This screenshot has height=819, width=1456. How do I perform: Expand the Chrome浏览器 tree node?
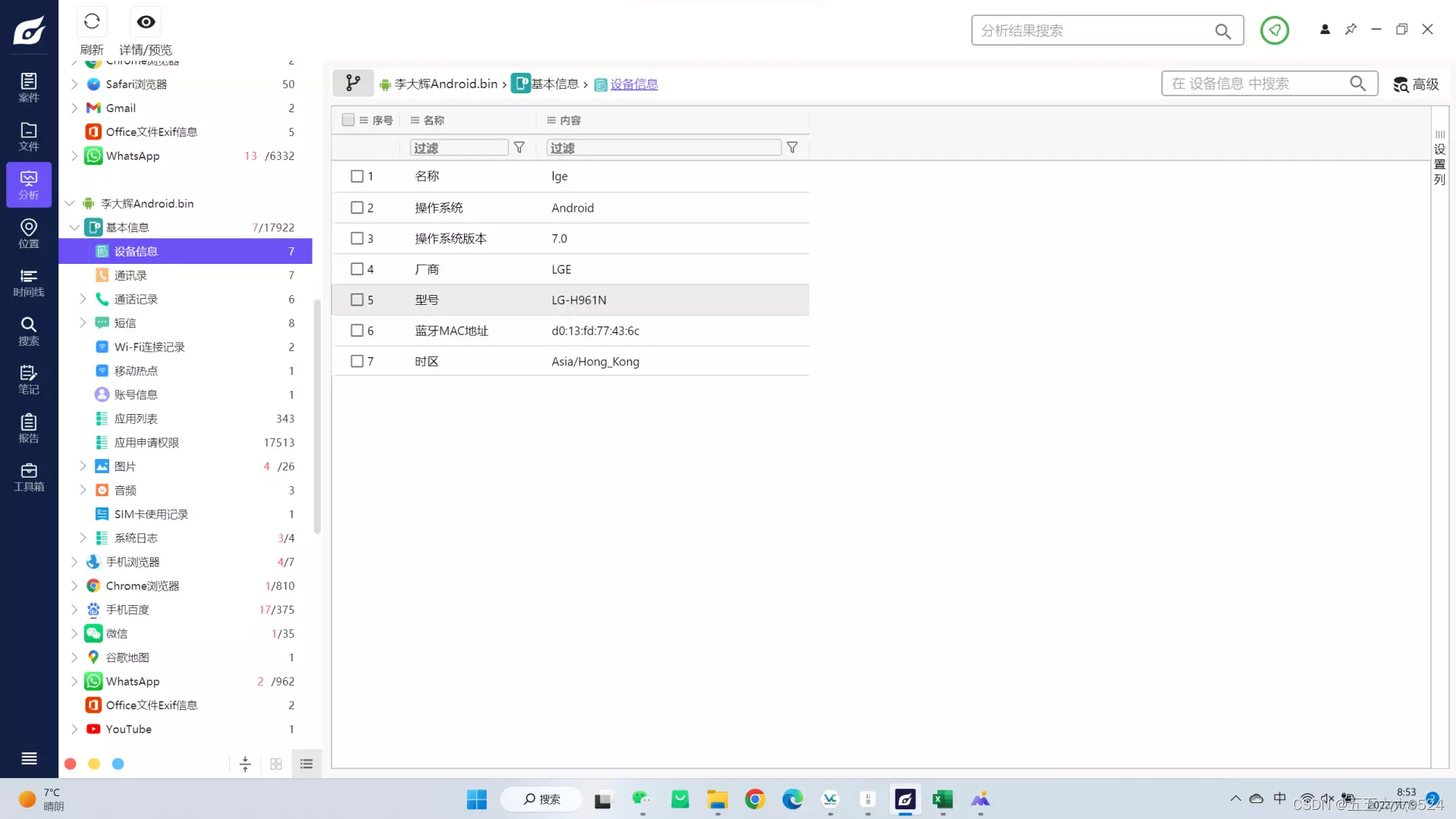[74, 585]
